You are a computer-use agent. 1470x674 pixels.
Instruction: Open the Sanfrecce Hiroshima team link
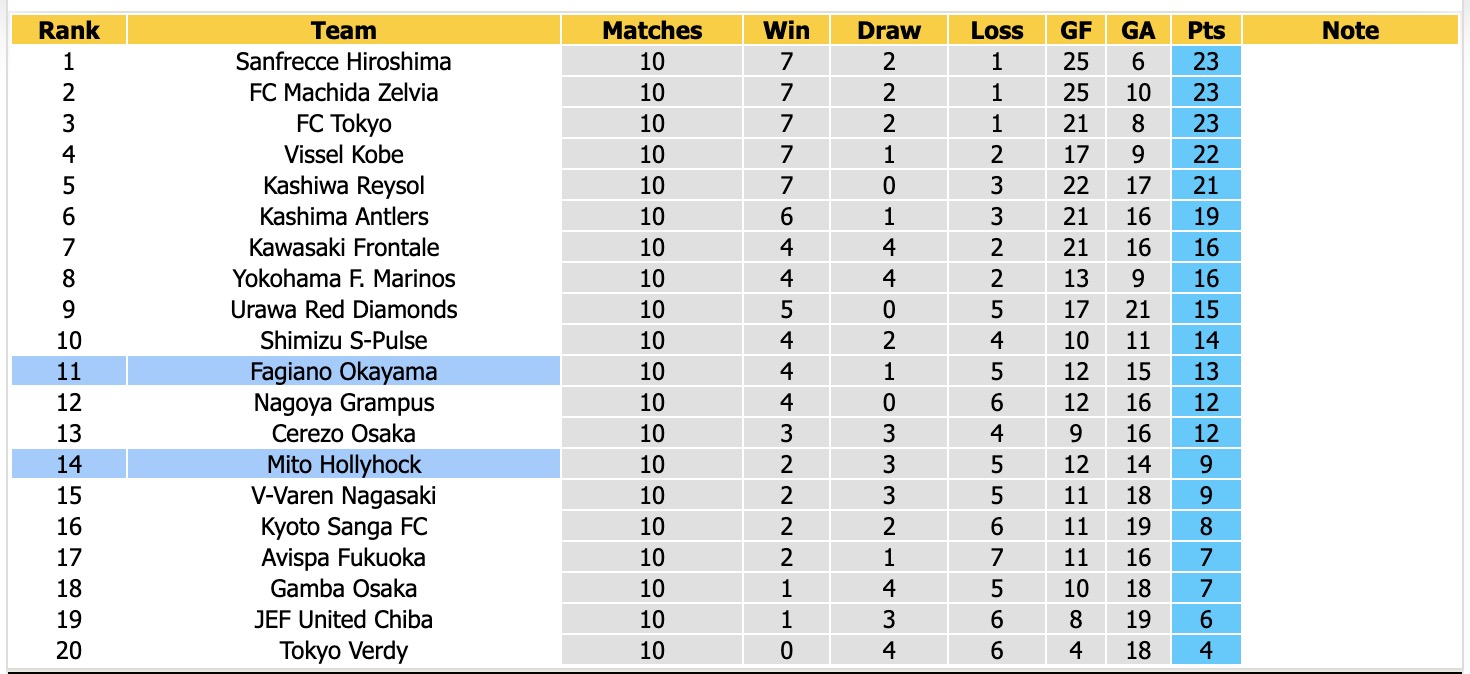tap(343, 61)
